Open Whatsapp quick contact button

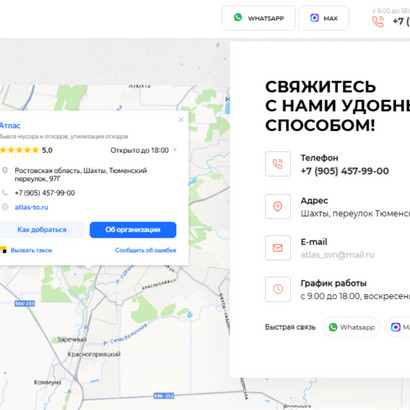[352, 327]
